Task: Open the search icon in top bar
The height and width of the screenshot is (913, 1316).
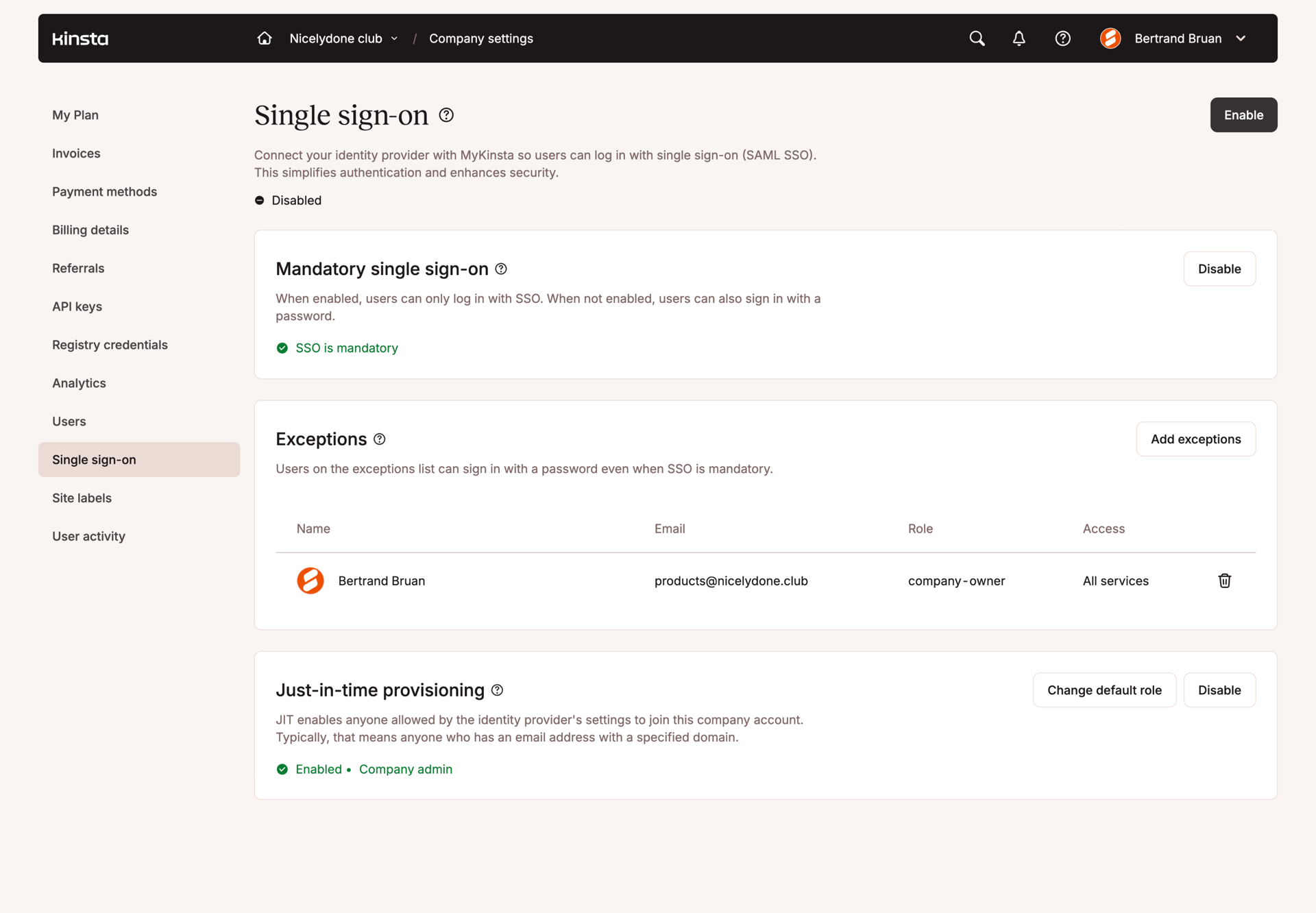Action: [976, 38]
